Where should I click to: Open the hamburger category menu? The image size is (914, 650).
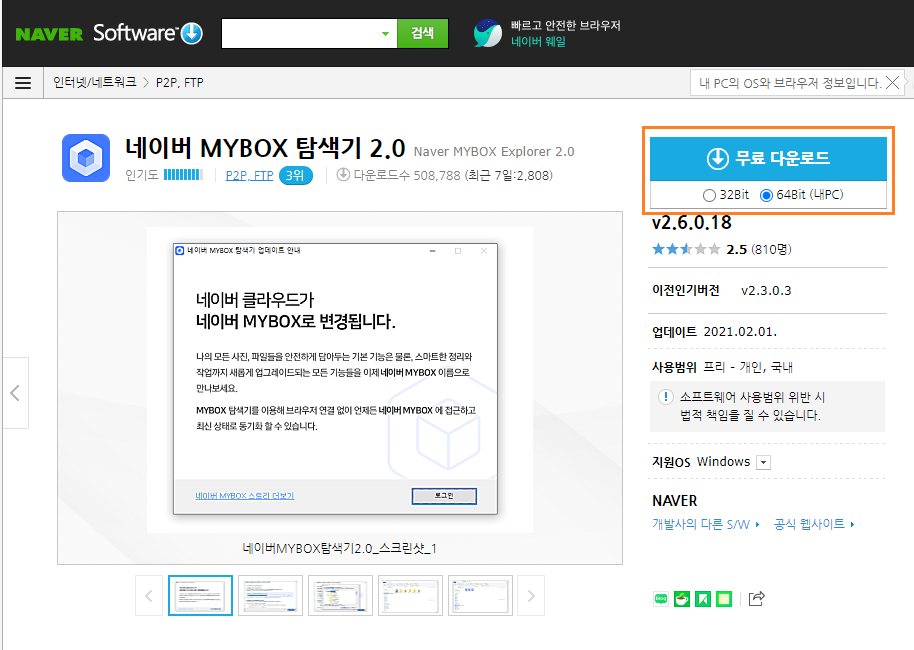click(23, 83)
